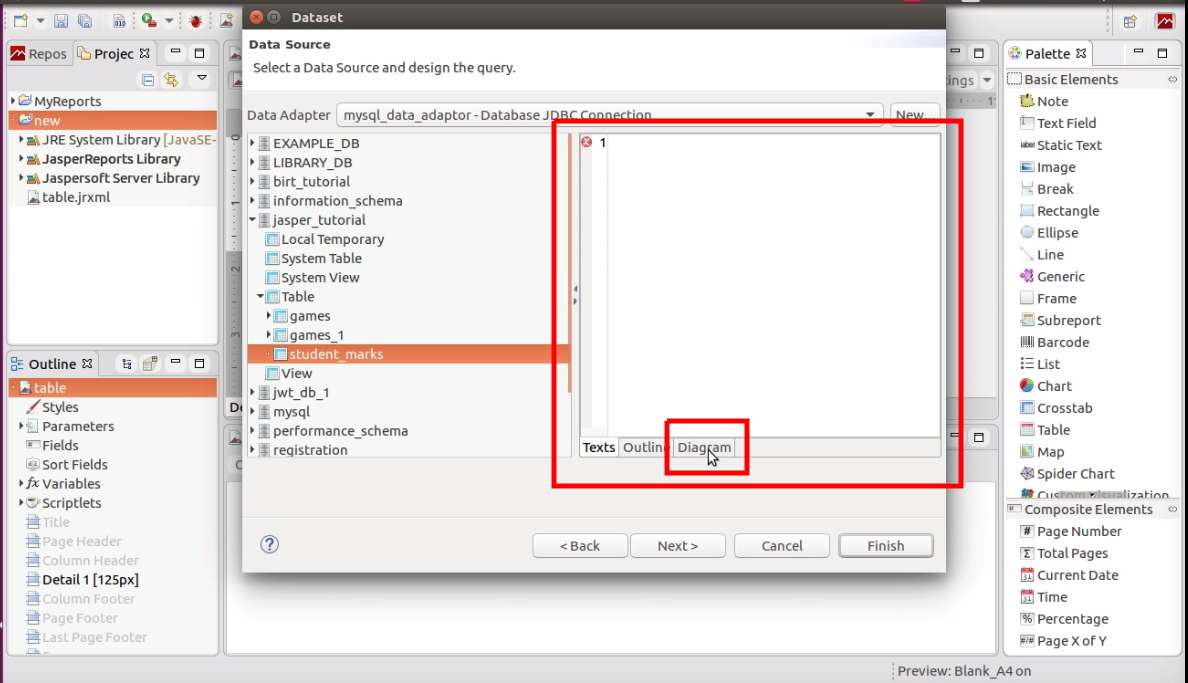Open the Data Adapter dropdown

pyautogui.click(x=870, y=115)
